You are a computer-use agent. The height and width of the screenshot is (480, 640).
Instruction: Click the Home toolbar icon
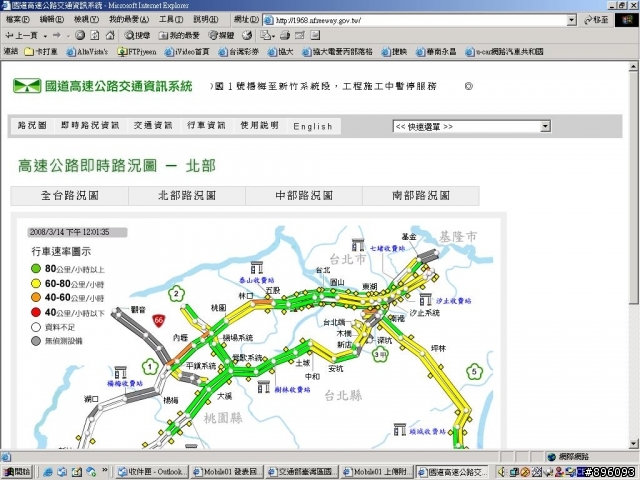point(110,36)
